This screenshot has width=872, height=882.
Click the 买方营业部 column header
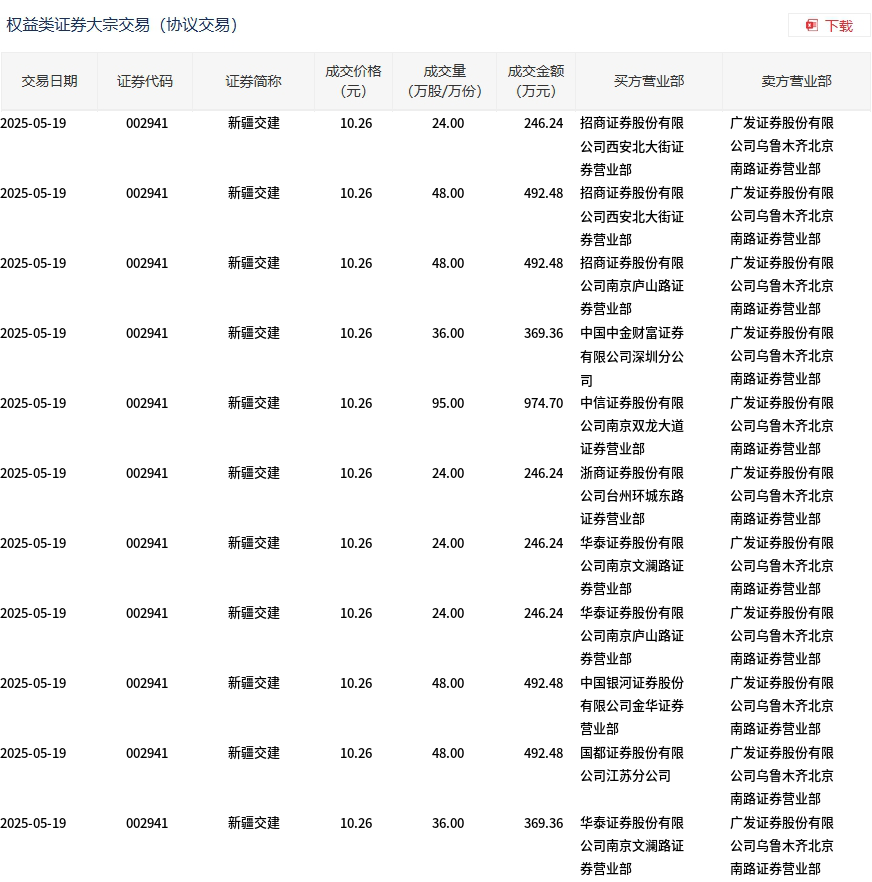tap(649, 81)
